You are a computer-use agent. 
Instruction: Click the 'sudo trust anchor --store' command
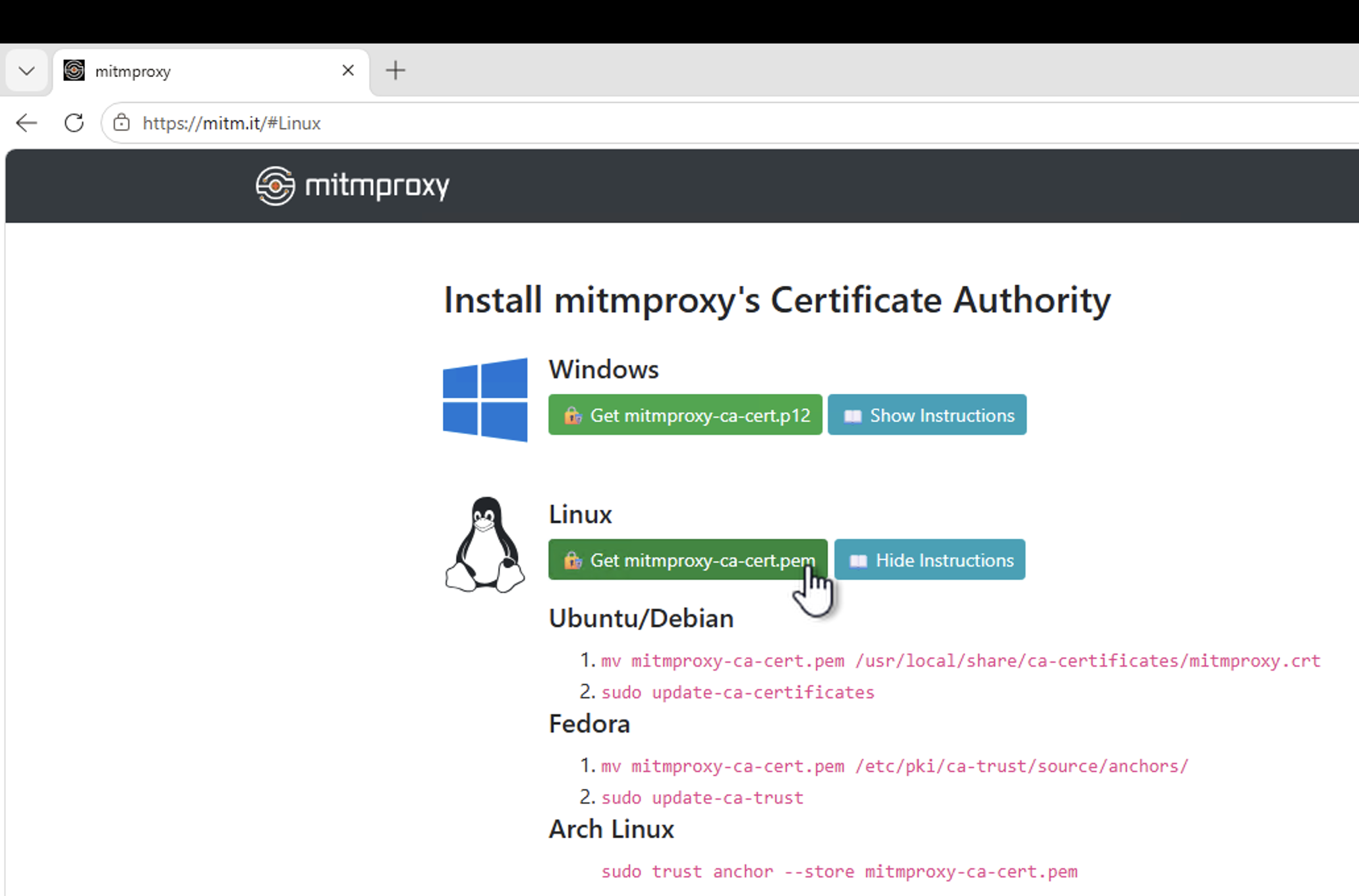coord(840,872)
